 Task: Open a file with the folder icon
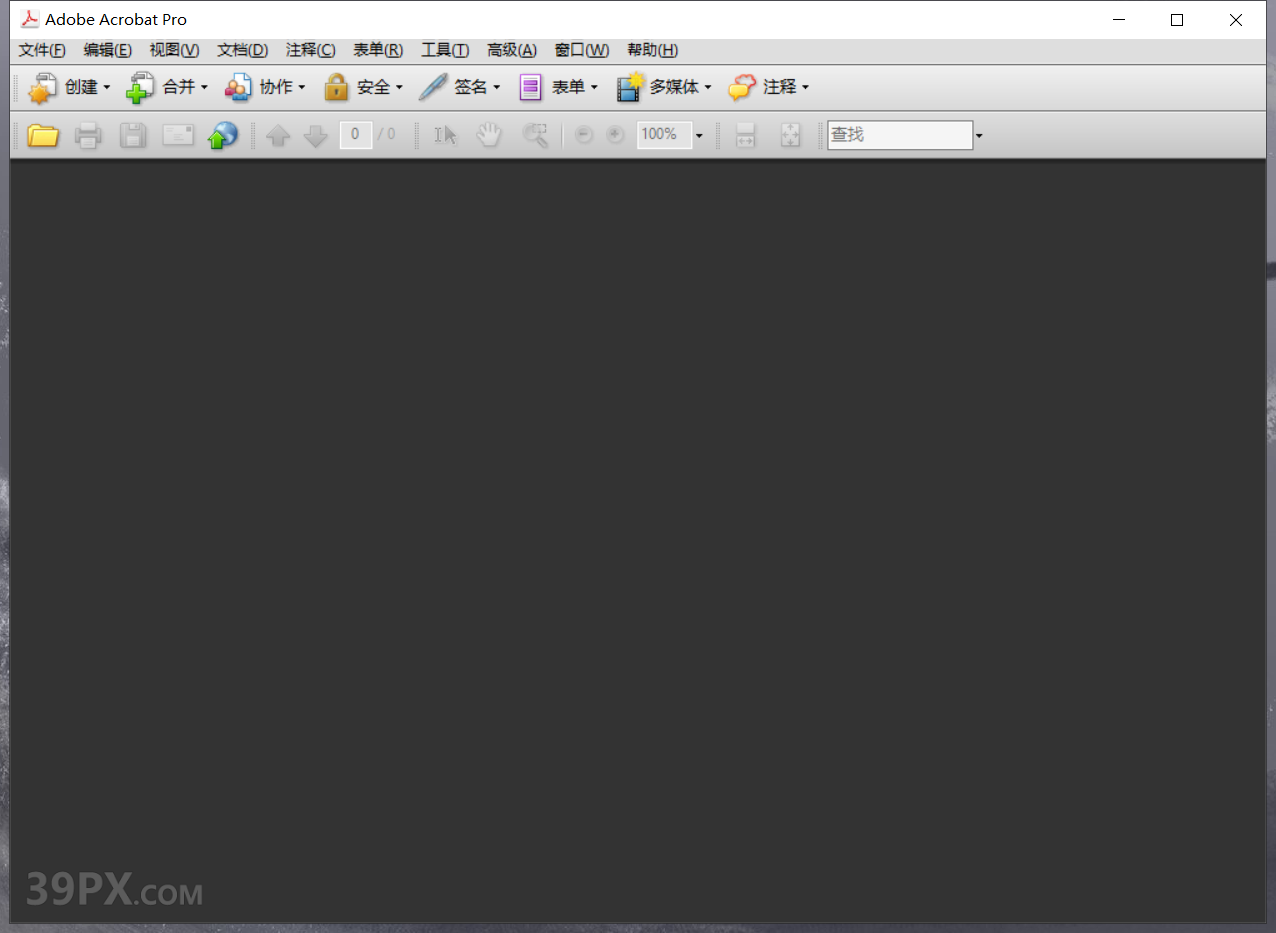coord(43,135)
